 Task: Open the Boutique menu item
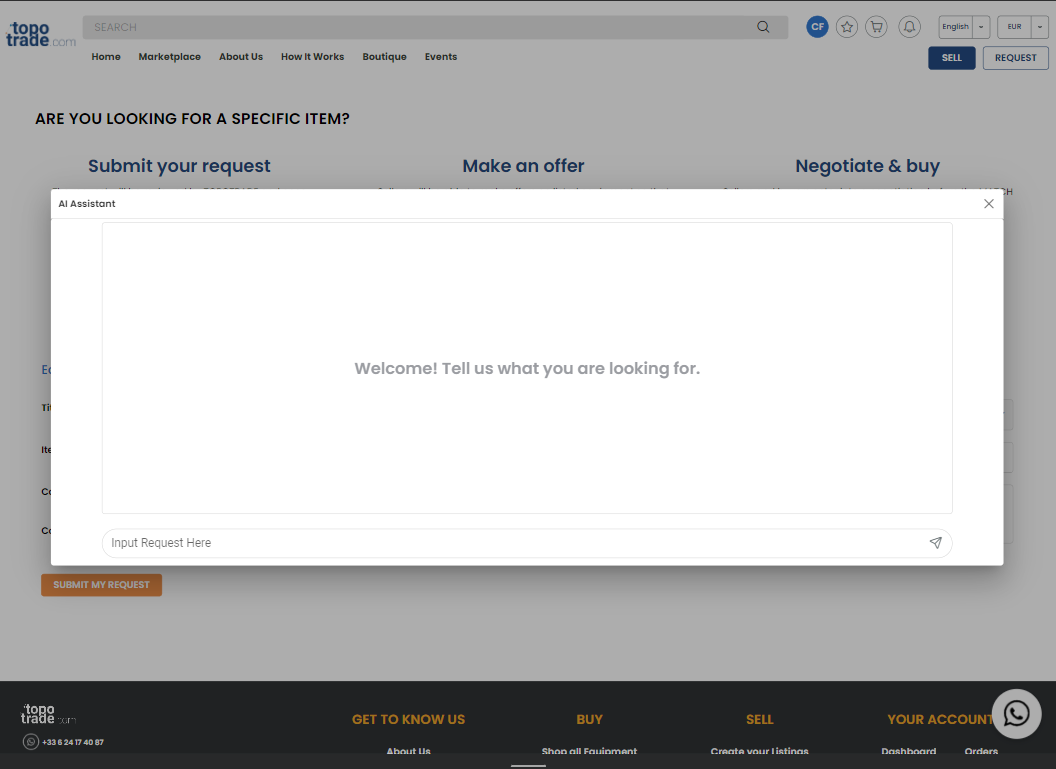point(385,57)
